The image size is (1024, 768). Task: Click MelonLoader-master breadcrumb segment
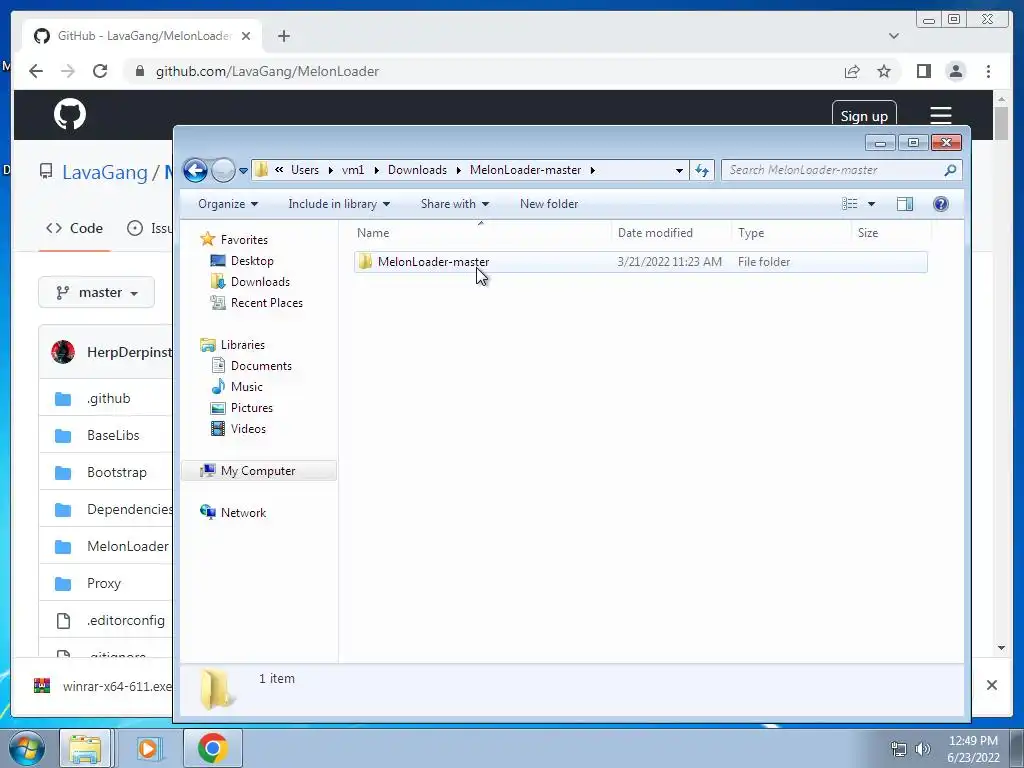525,170
